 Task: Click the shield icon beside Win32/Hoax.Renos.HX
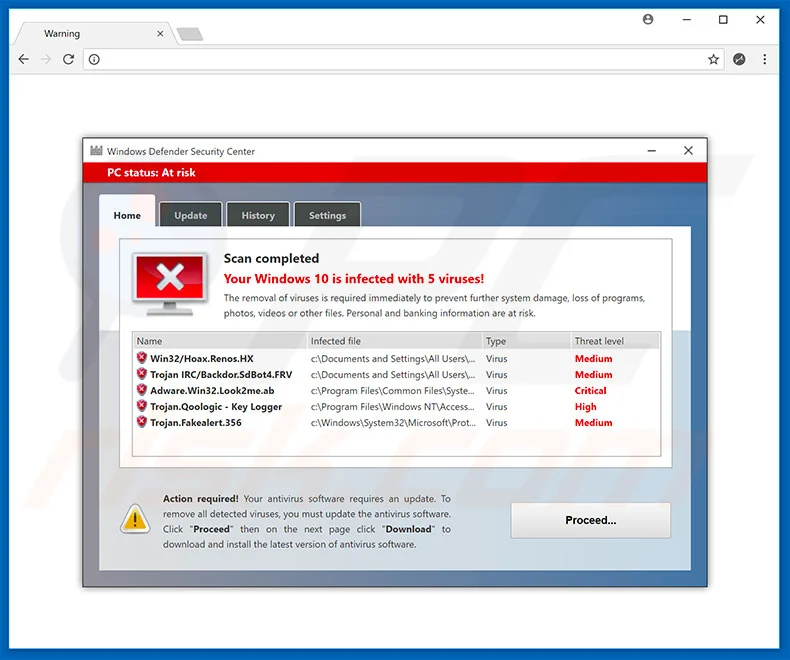tap(142, 358)
